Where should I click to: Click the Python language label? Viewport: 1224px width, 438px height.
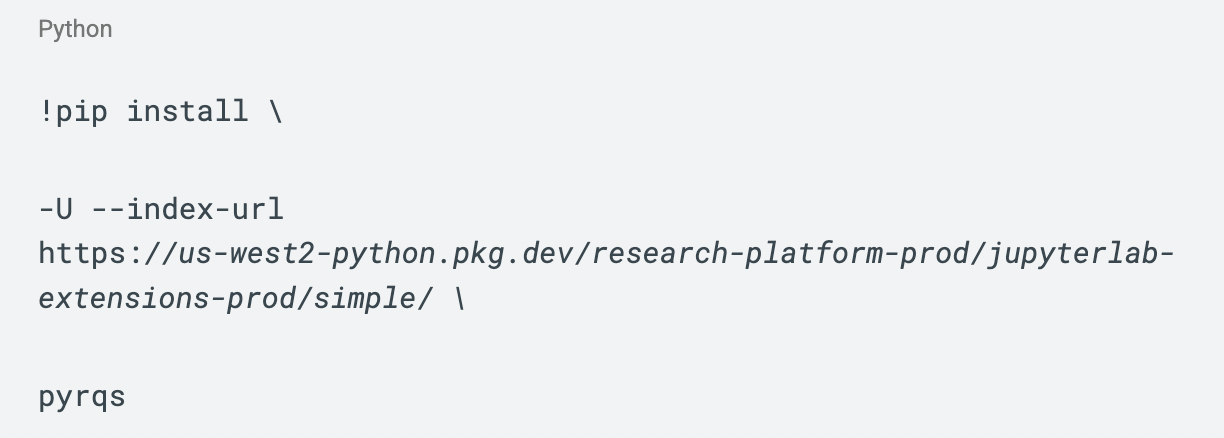[x=75, y=29]
